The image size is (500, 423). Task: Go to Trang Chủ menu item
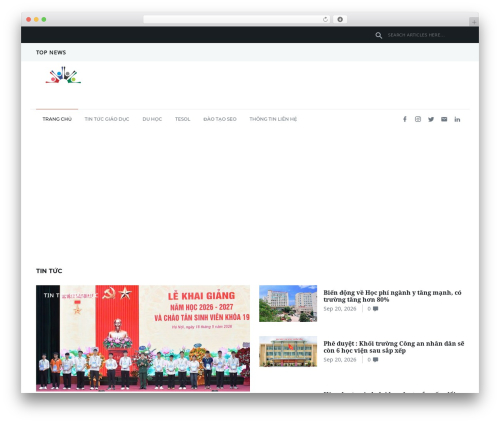pyautogui.click(x=57, y=119)
